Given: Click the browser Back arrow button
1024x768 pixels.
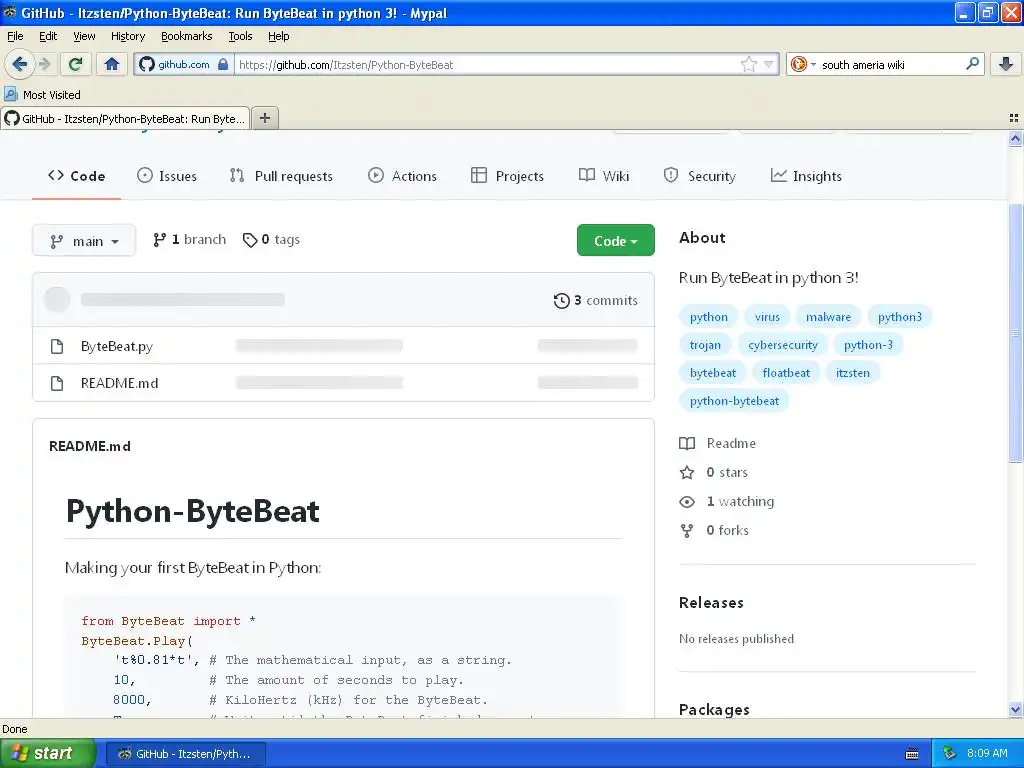Looking at the screenshot, I should (20, 64).
